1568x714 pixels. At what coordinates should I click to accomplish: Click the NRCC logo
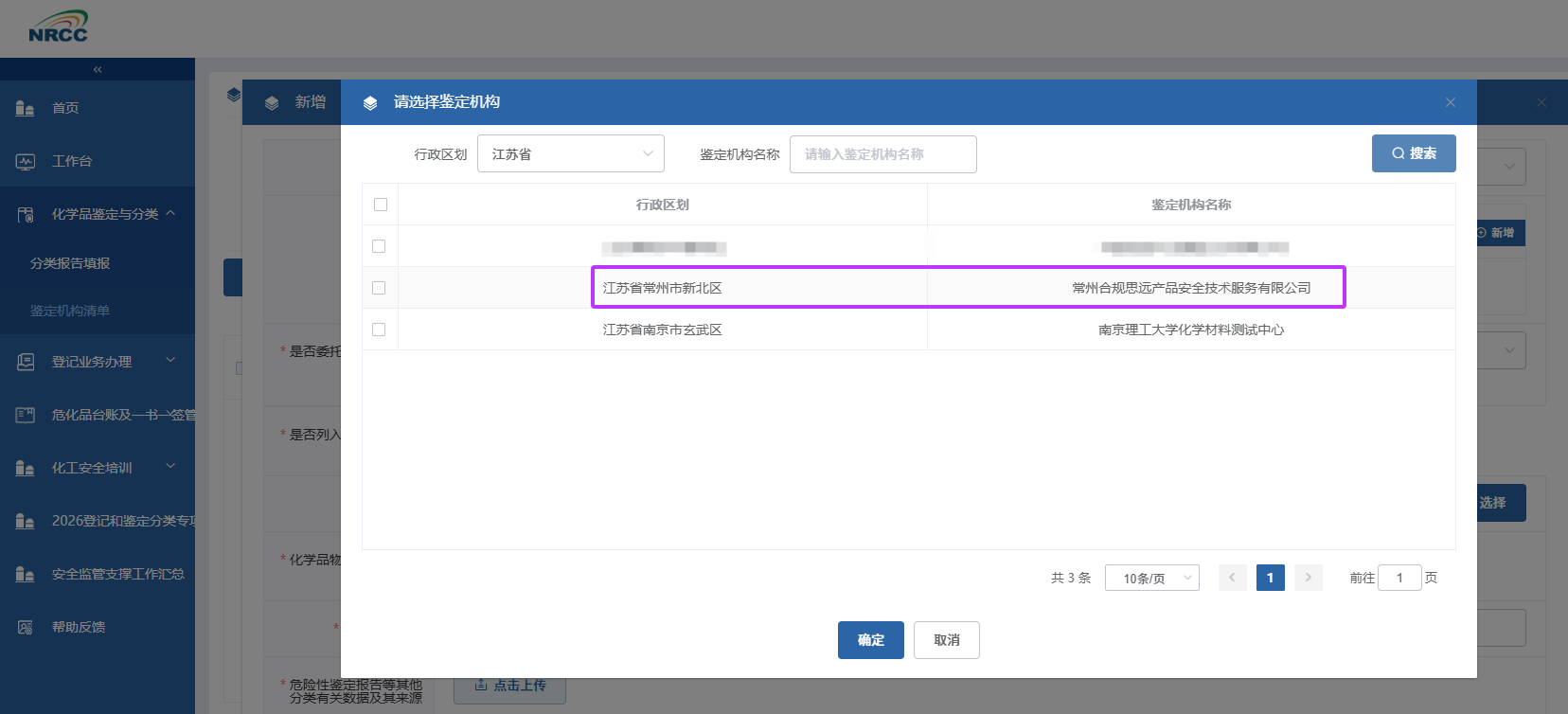click(58, 27)
